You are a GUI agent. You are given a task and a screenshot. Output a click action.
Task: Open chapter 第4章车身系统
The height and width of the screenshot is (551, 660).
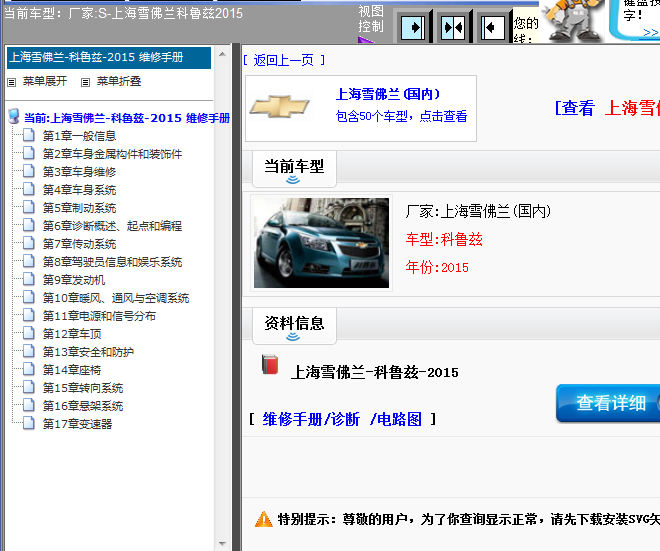pos(79,190)
